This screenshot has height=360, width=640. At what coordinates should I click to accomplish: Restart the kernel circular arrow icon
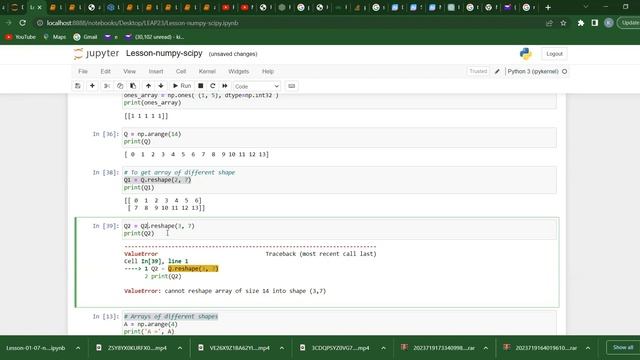pos(213,86)
